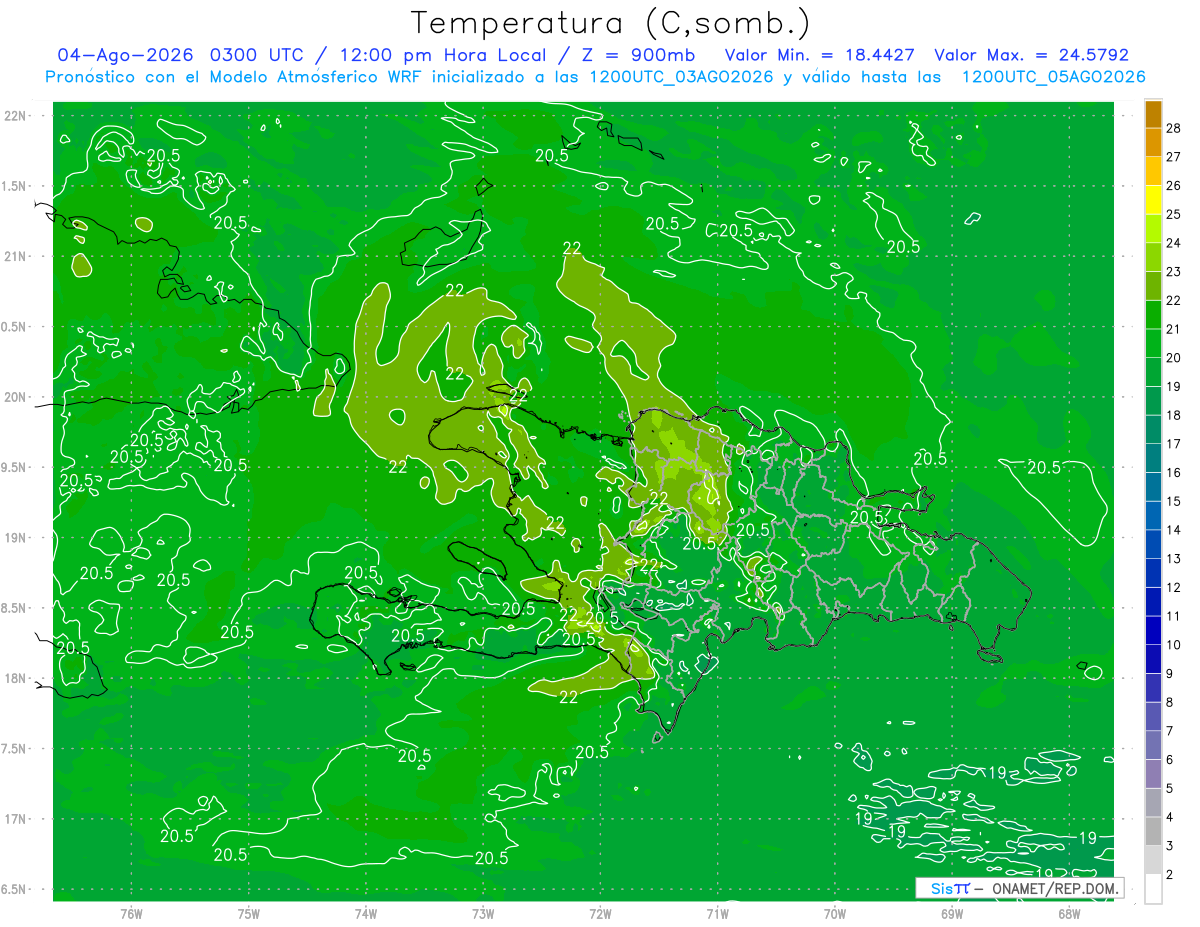Screen dimensions: 1200x927
Task: Click the legend scale value 9
Action: 1171,674
